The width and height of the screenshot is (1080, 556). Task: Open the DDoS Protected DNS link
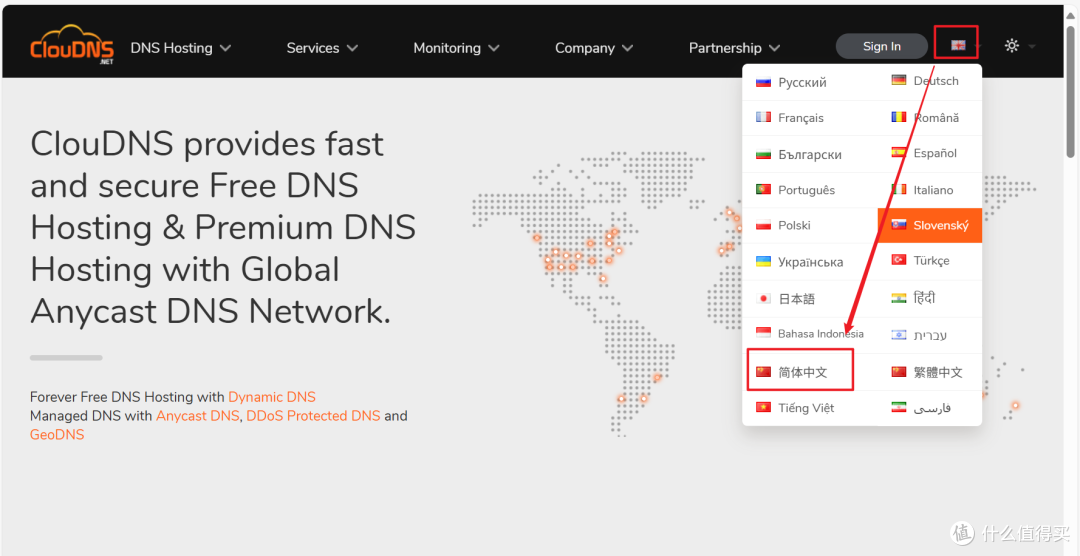pos(313,416)
